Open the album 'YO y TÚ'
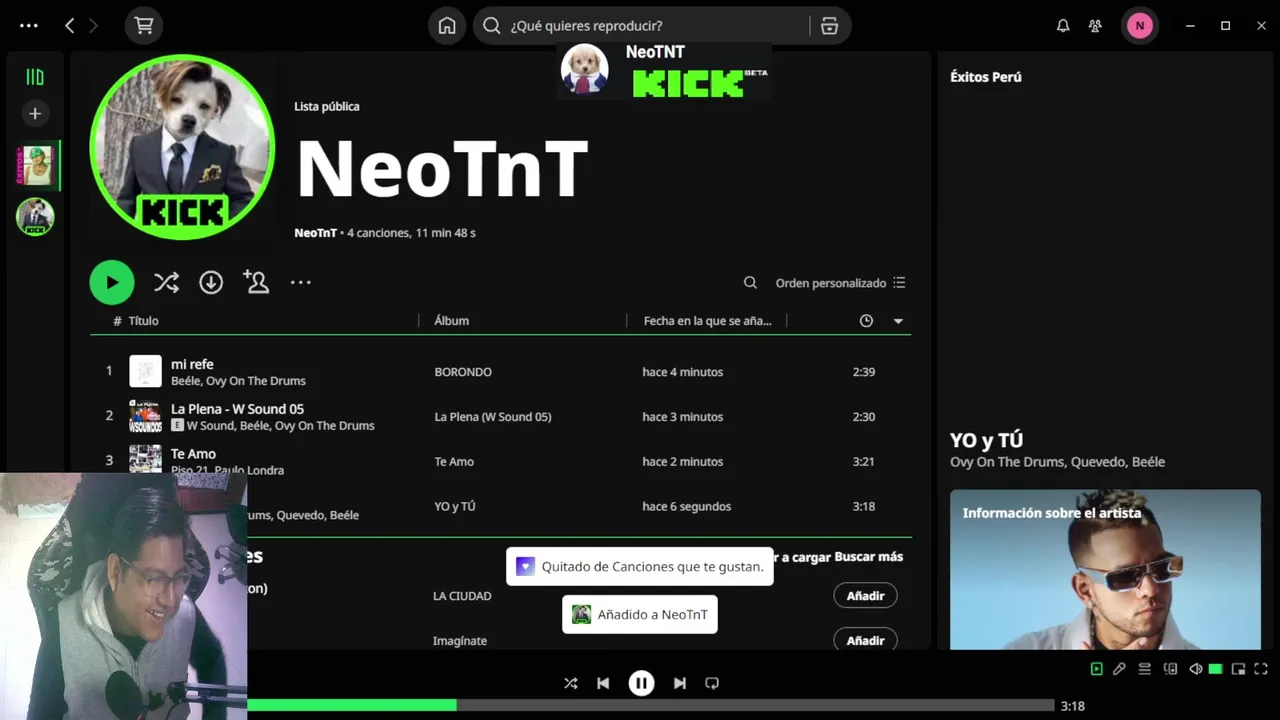The height and width of the screenshot is (720, 1280). (455, 507)
